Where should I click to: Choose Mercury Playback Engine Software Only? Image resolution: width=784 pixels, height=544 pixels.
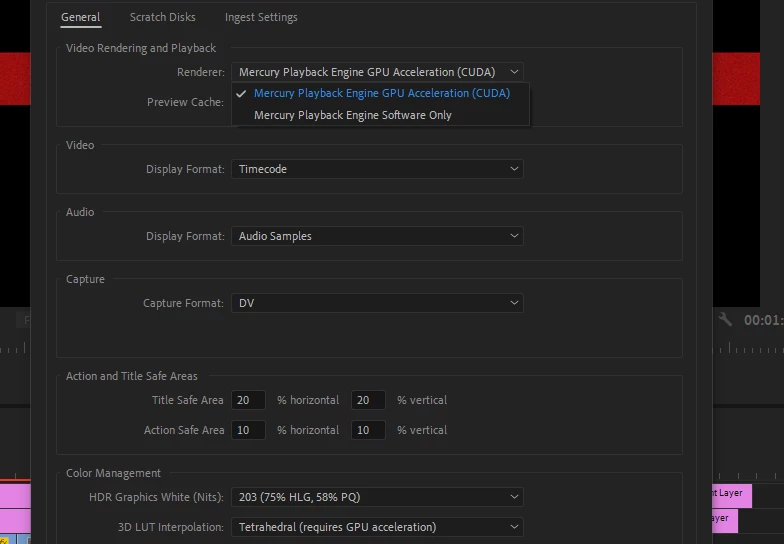(x=381, y=115)
